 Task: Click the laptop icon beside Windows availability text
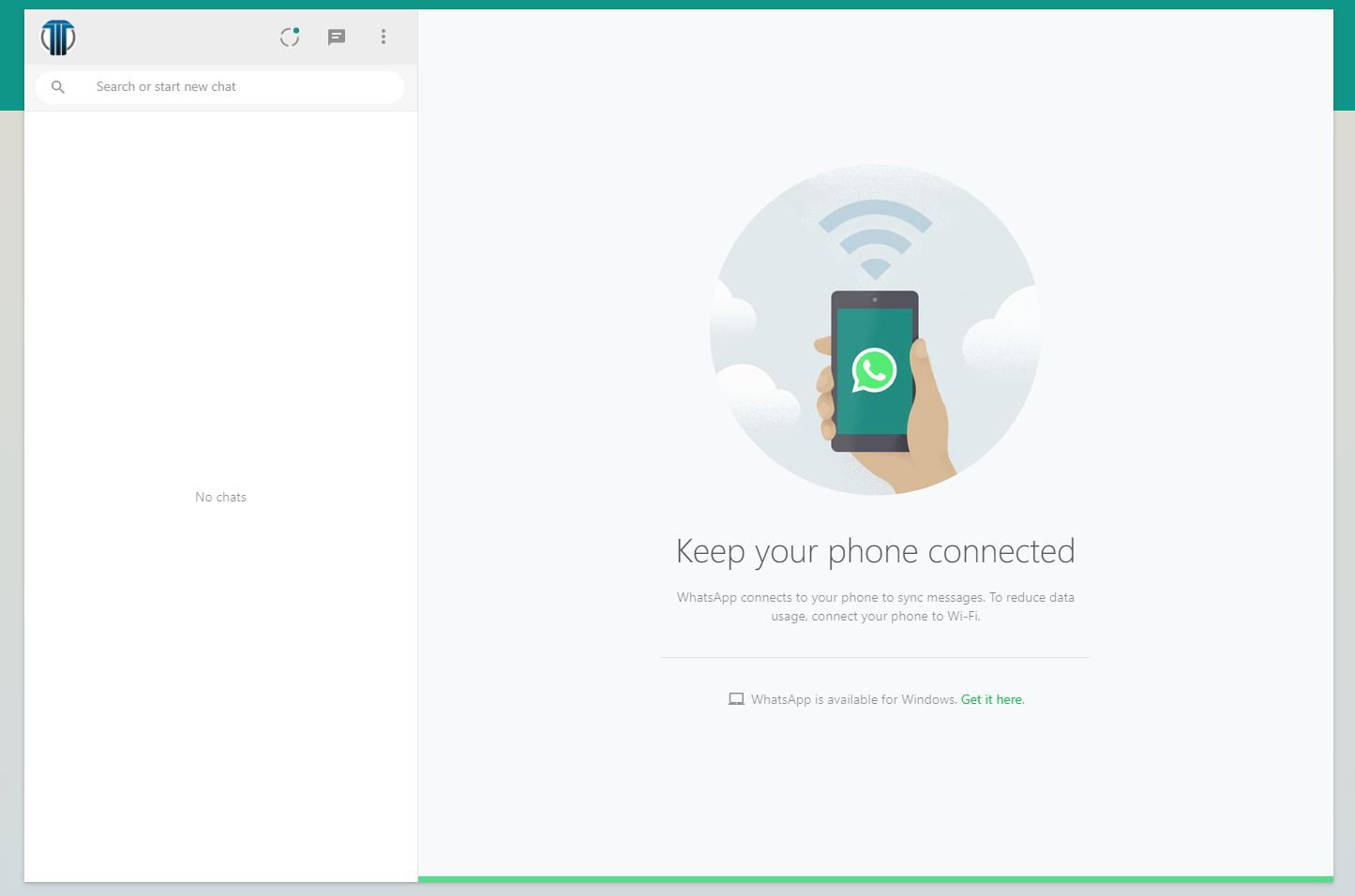pyautogui.click(x=737, y=698)
